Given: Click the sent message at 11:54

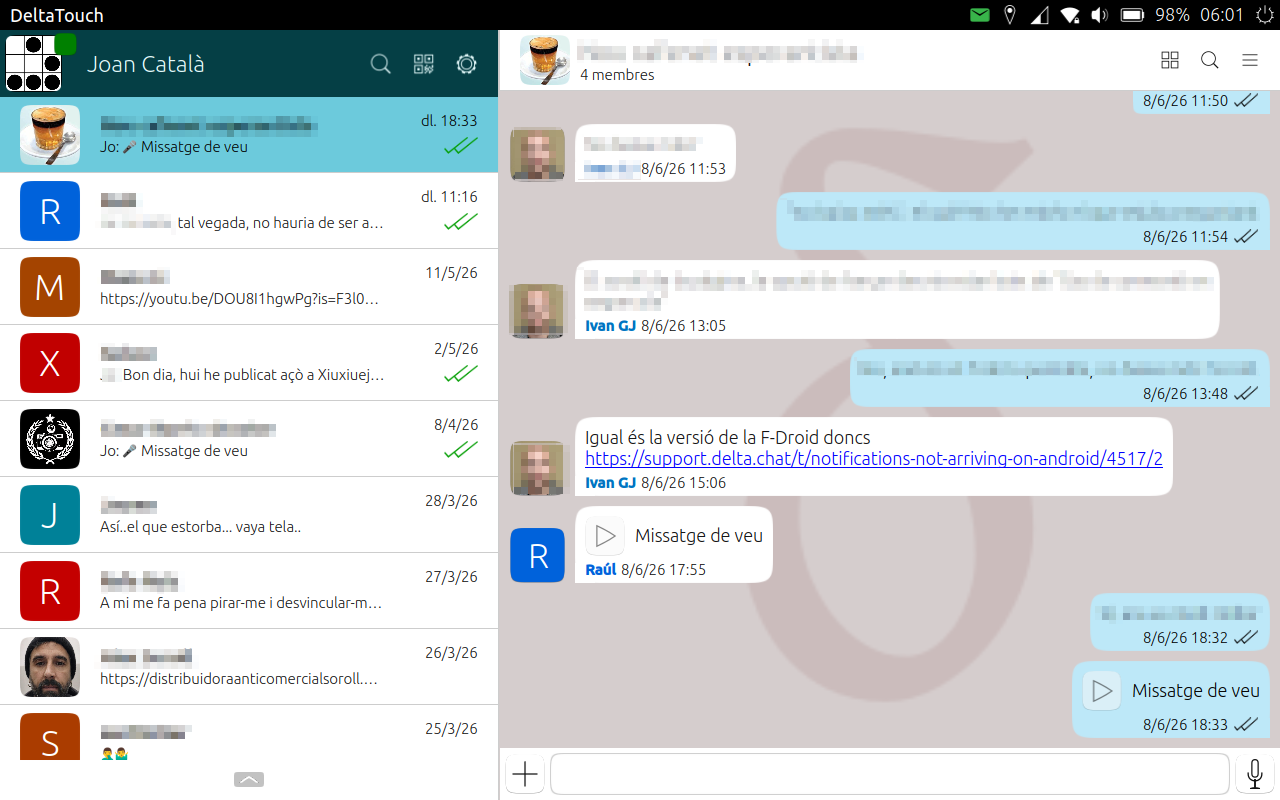Looking at the screenshot, I should [1023, 221].
